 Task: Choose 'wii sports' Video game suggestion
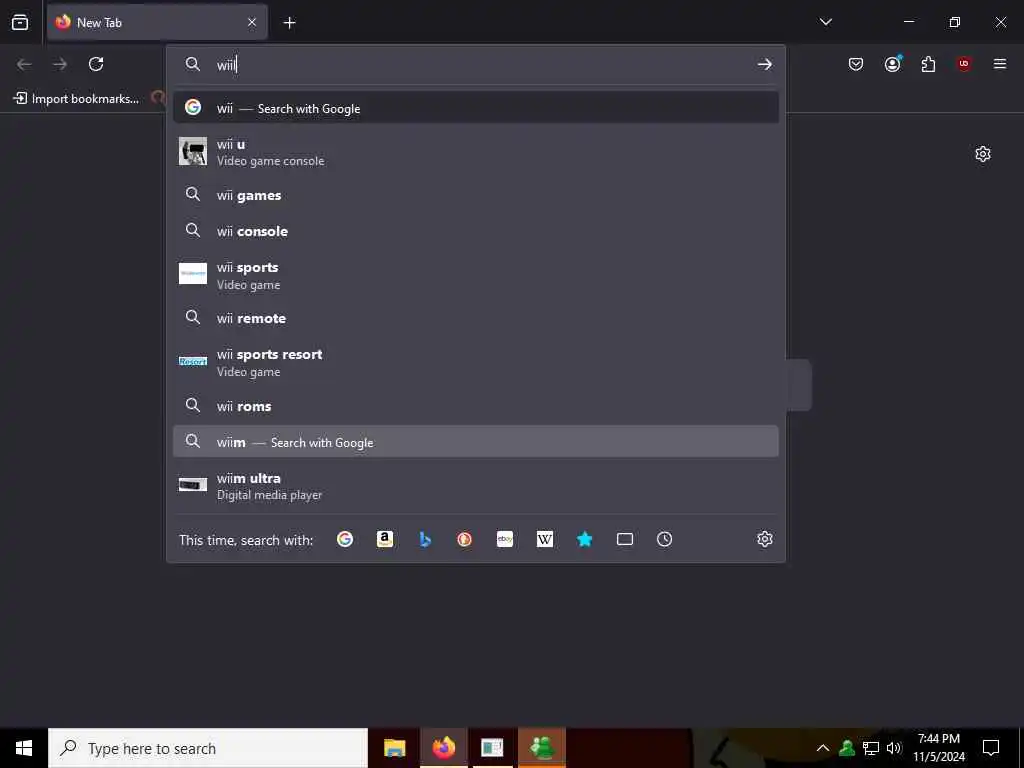coord(475,275)
